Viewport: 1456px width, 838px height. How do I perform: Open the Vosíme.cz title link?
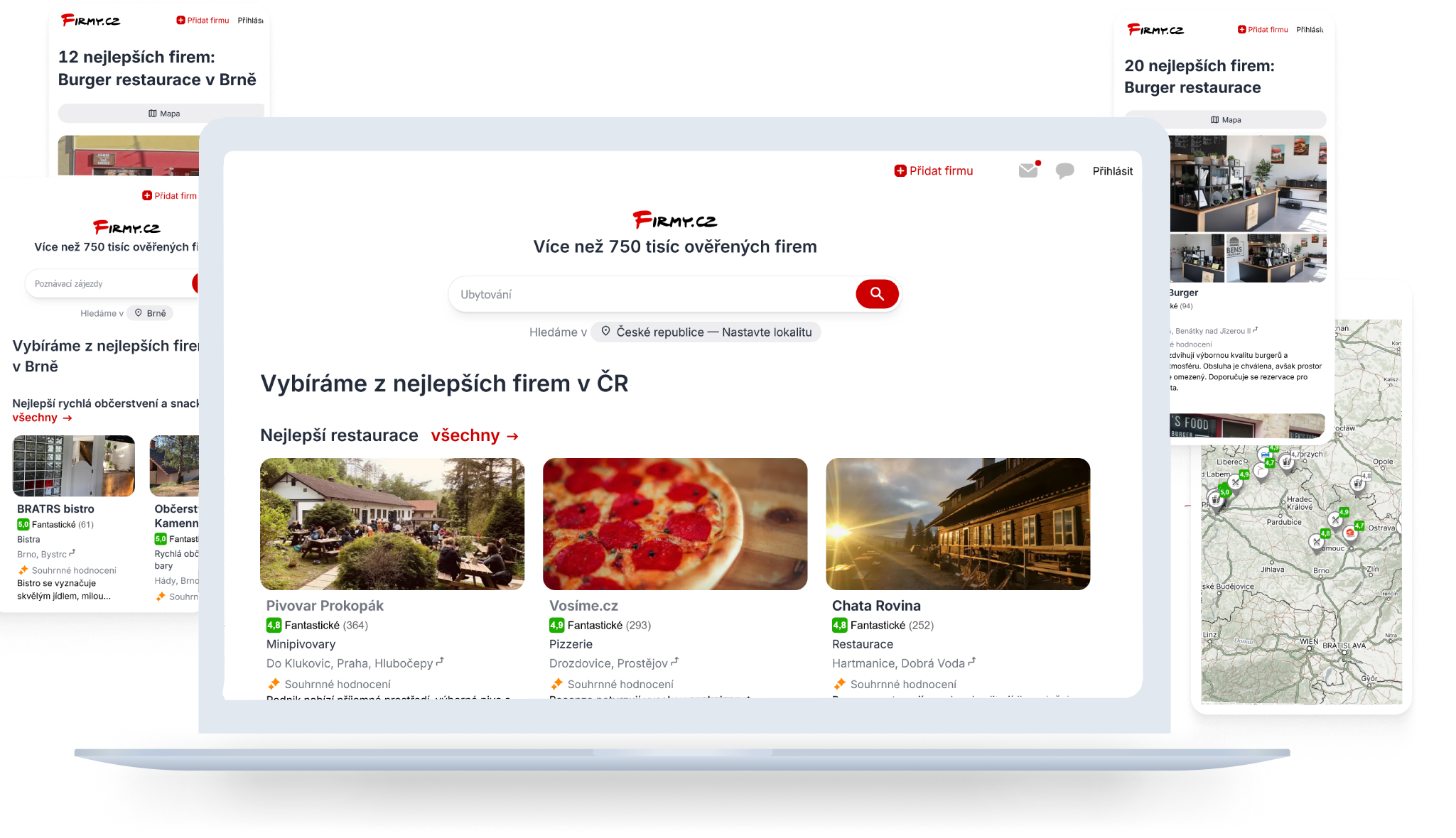click(x=583, y=606)
